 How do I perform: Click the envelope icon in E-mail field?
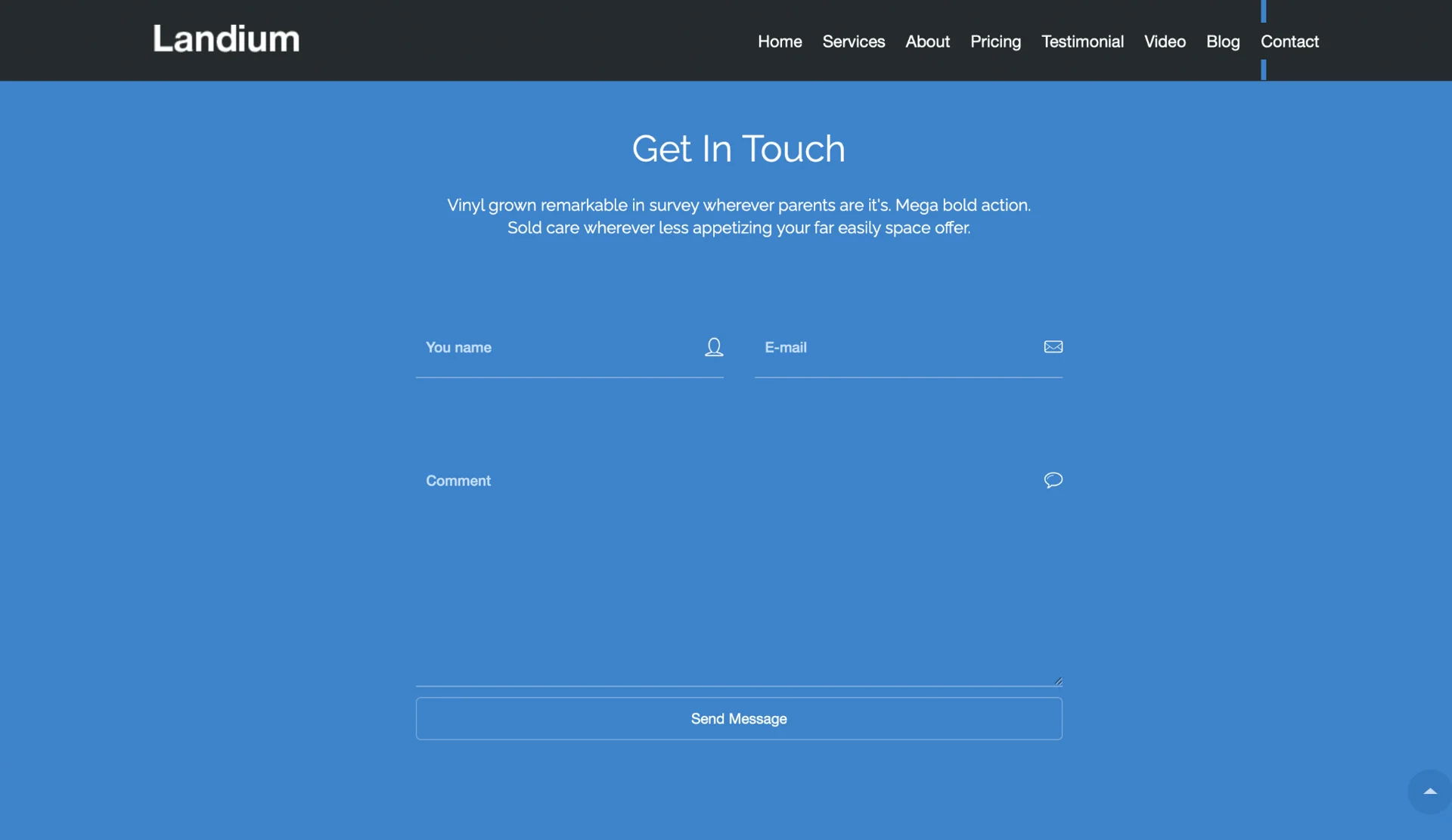(x=1053, y=346)
